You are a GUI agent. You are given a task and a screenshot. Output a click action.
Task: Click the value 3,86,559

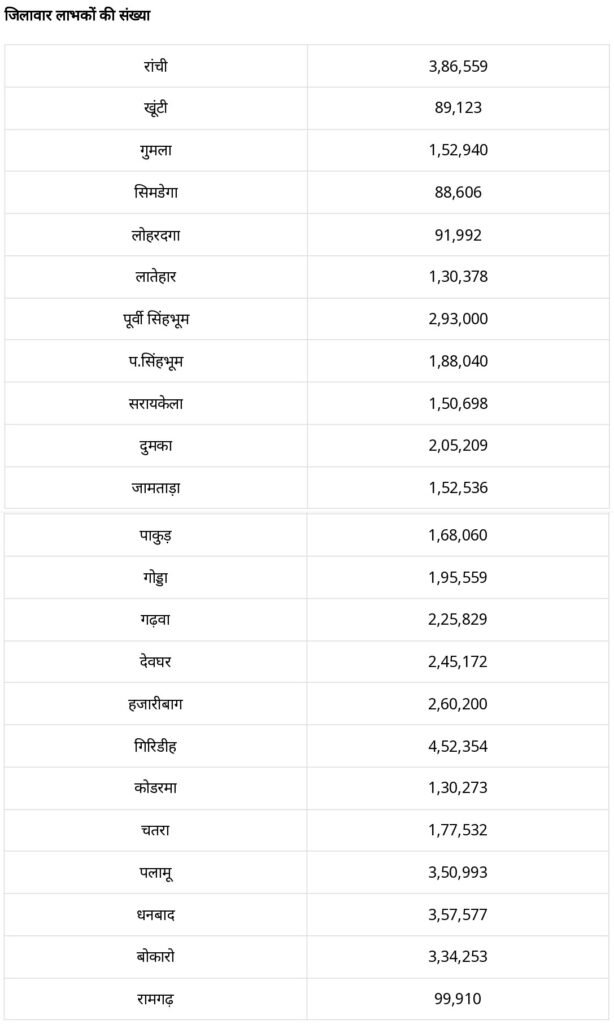(x=457, y=66)
